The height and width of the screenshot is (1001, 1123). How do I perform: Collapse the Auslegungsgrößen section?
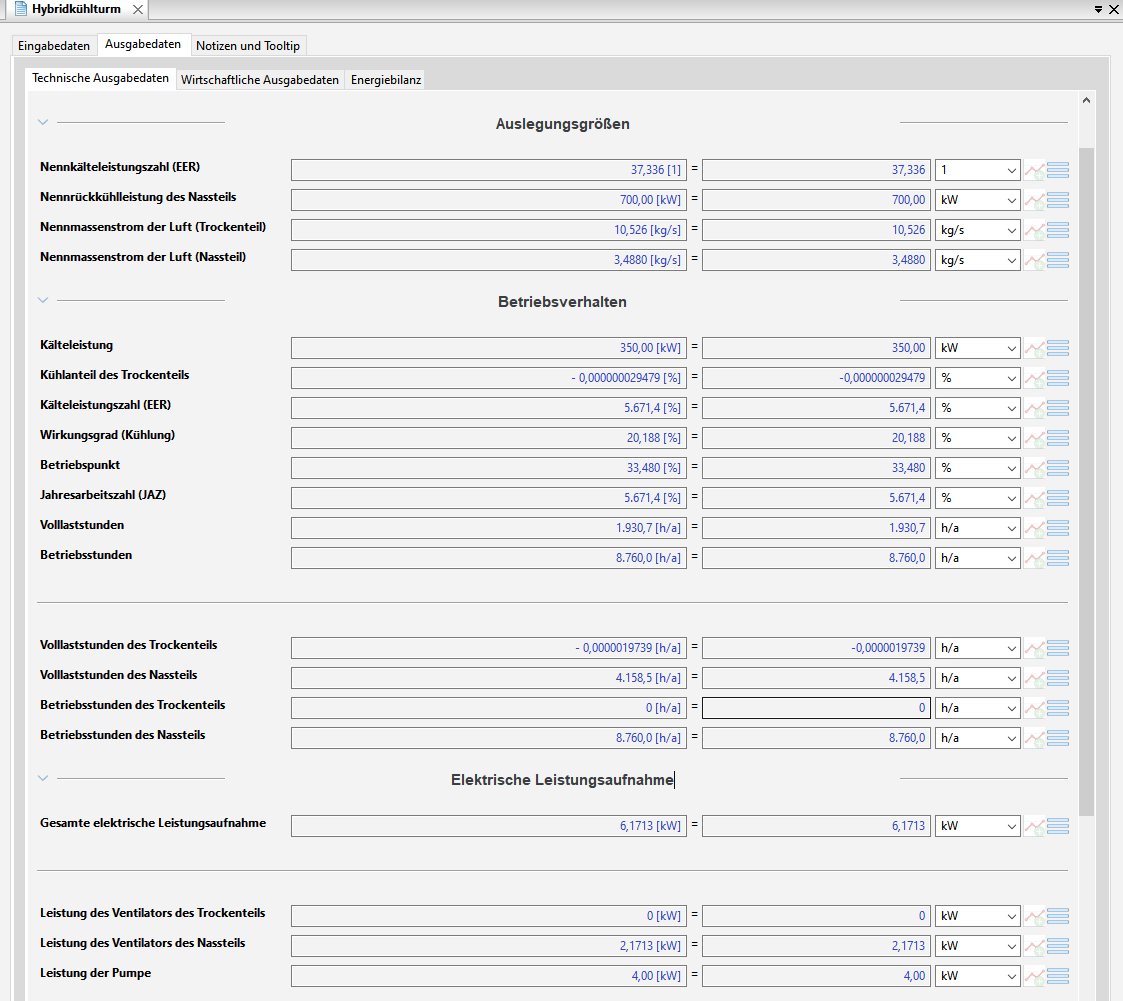(43, 122)
